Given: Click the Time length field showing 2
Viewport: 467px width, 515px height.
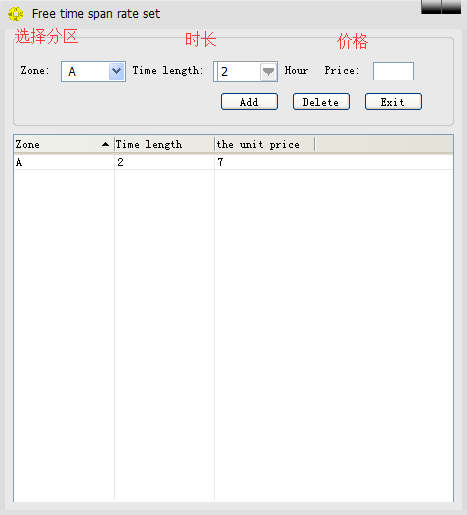Looking at the screenshot, I should click(x=245, y=71).
